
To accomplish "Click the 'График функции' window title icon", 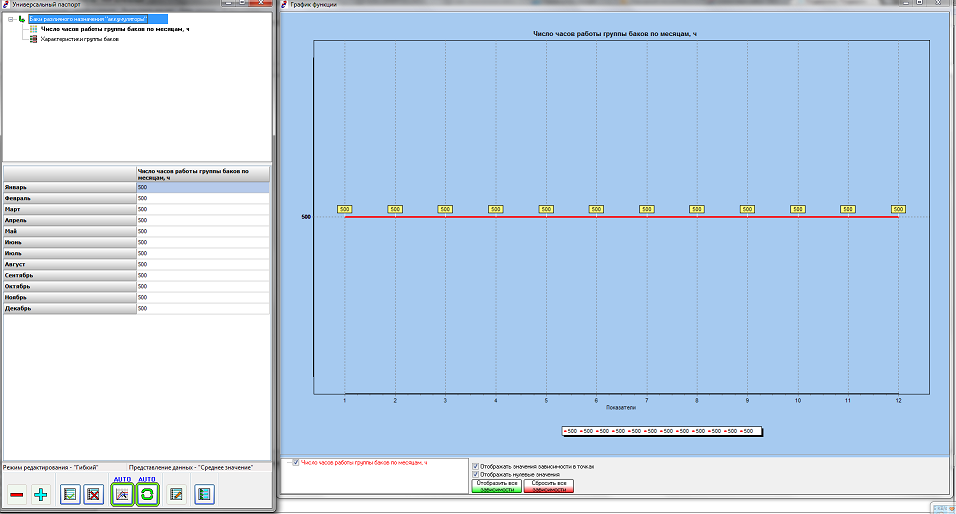I will tap(284, 4).
